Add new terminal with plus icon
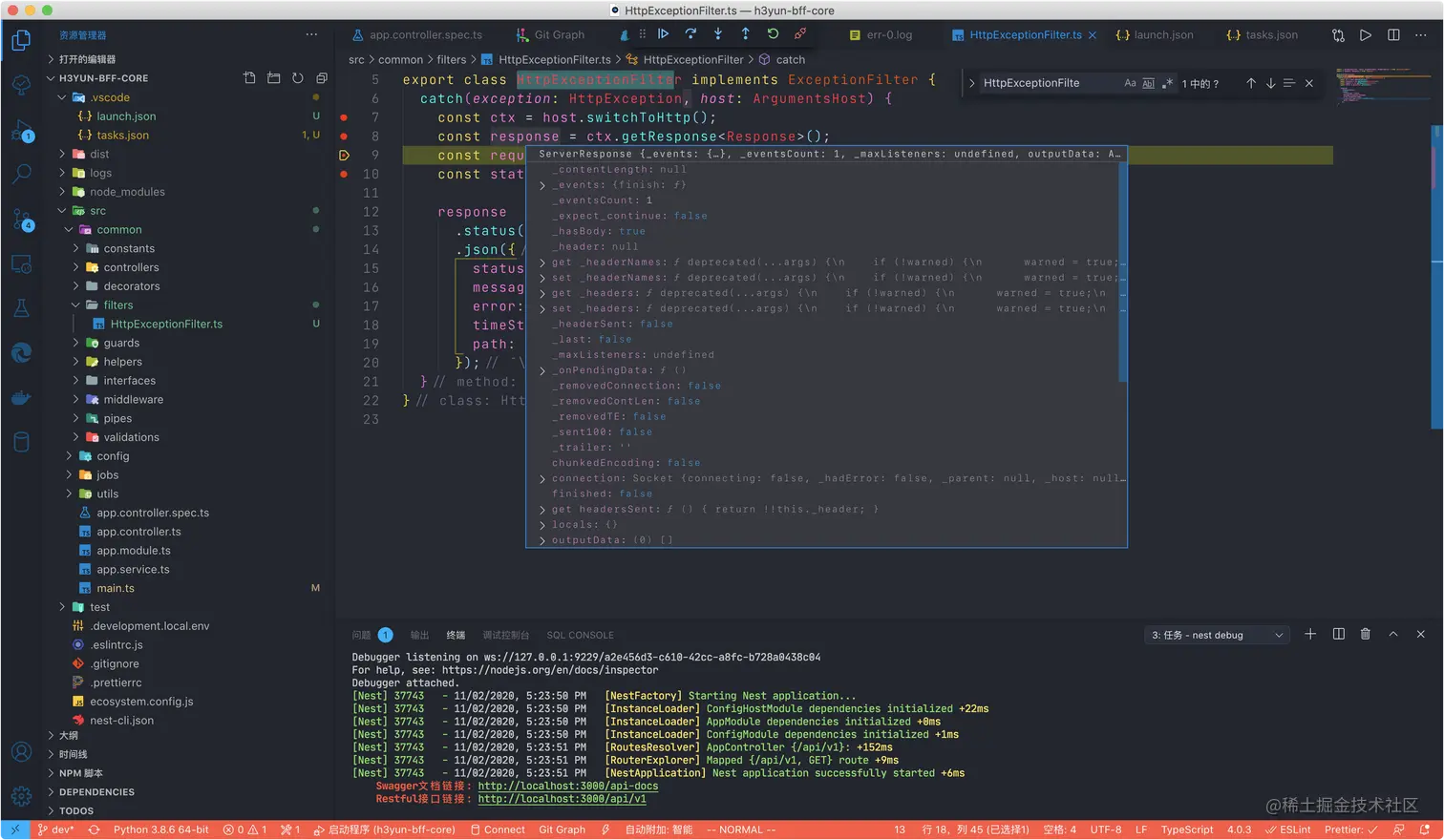Screen dimensions: 1444x840 [1310, 634]
